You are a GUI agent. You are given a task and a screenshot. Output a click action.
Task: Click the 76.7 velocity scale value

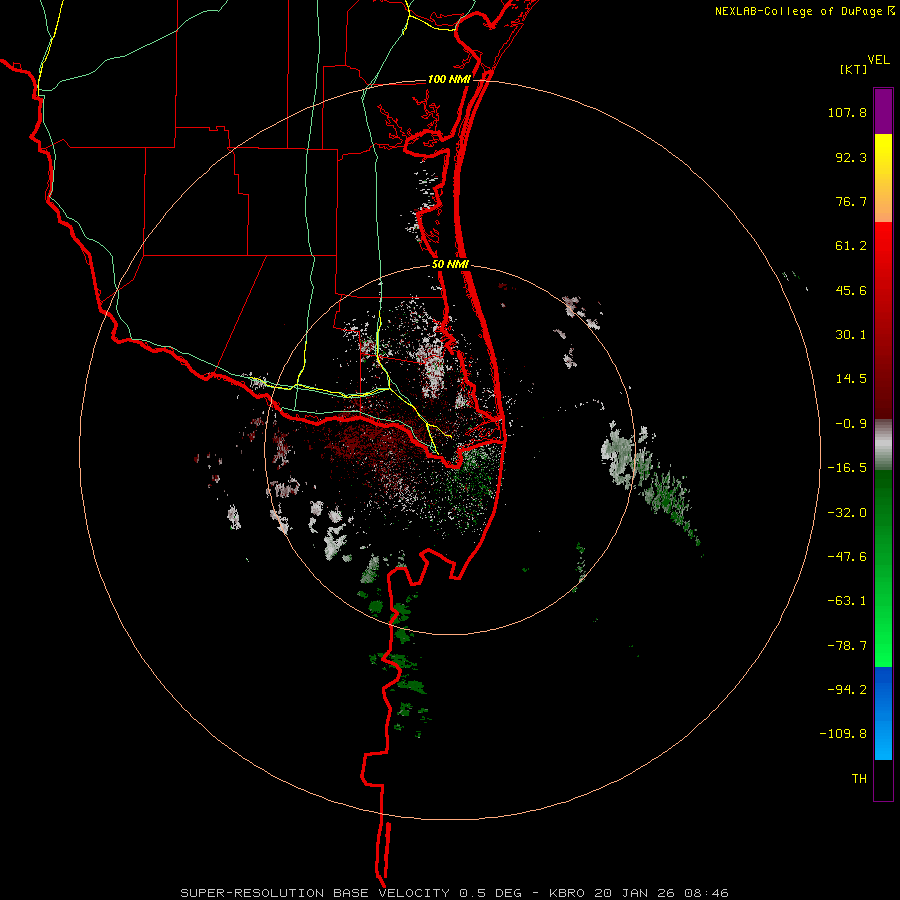tap(851, 201)
